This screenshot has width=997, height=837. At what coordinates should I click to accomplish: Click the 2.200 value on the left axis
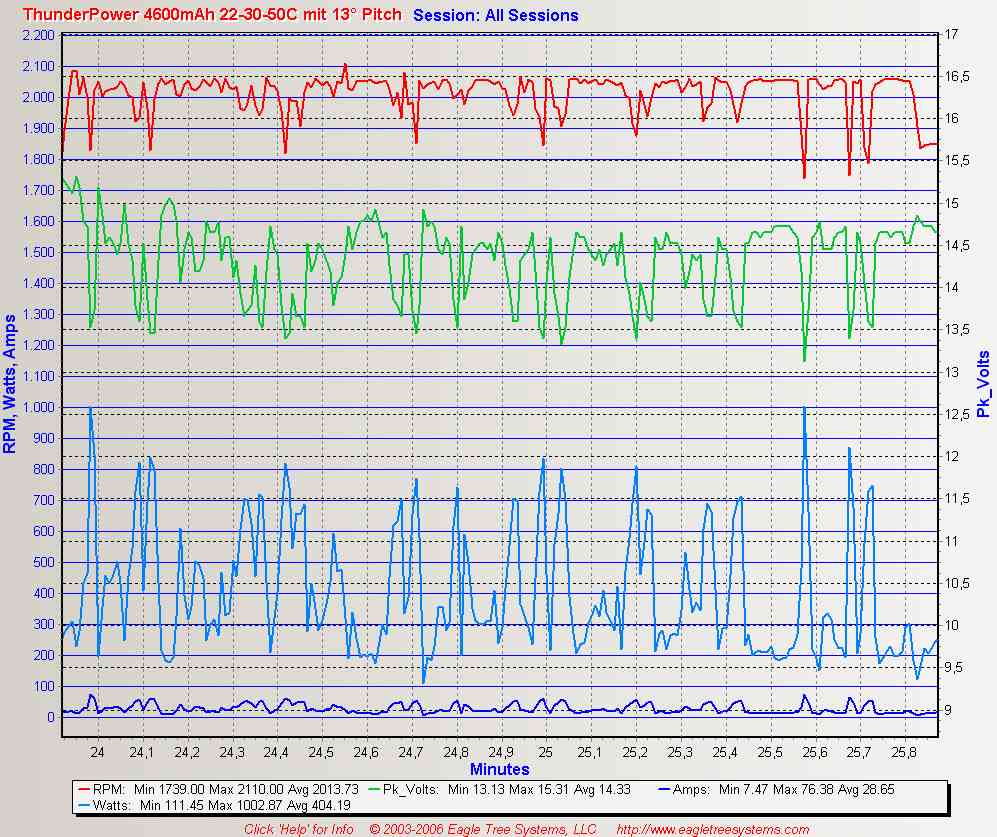point(37,35)
